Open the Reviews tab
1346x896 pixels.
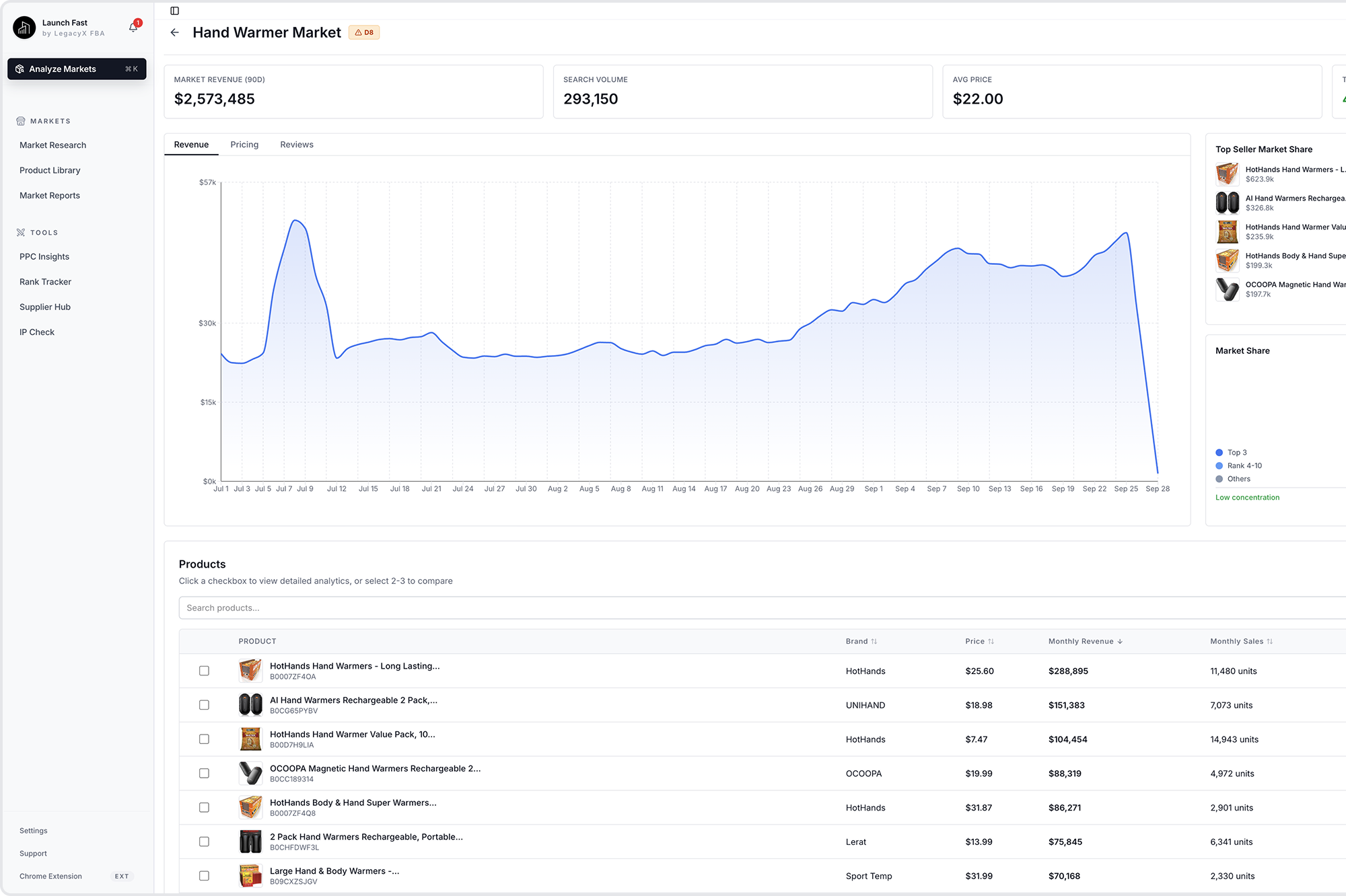coord(297,145)
